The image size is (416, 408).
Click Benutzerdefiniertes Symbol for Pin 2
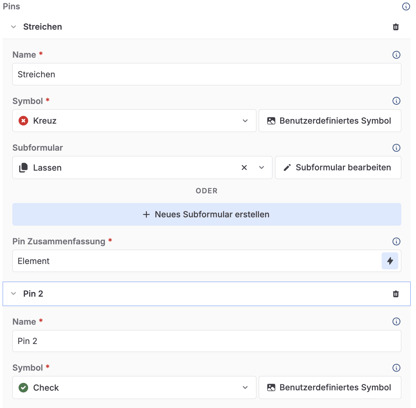click(x=330, y=387)
